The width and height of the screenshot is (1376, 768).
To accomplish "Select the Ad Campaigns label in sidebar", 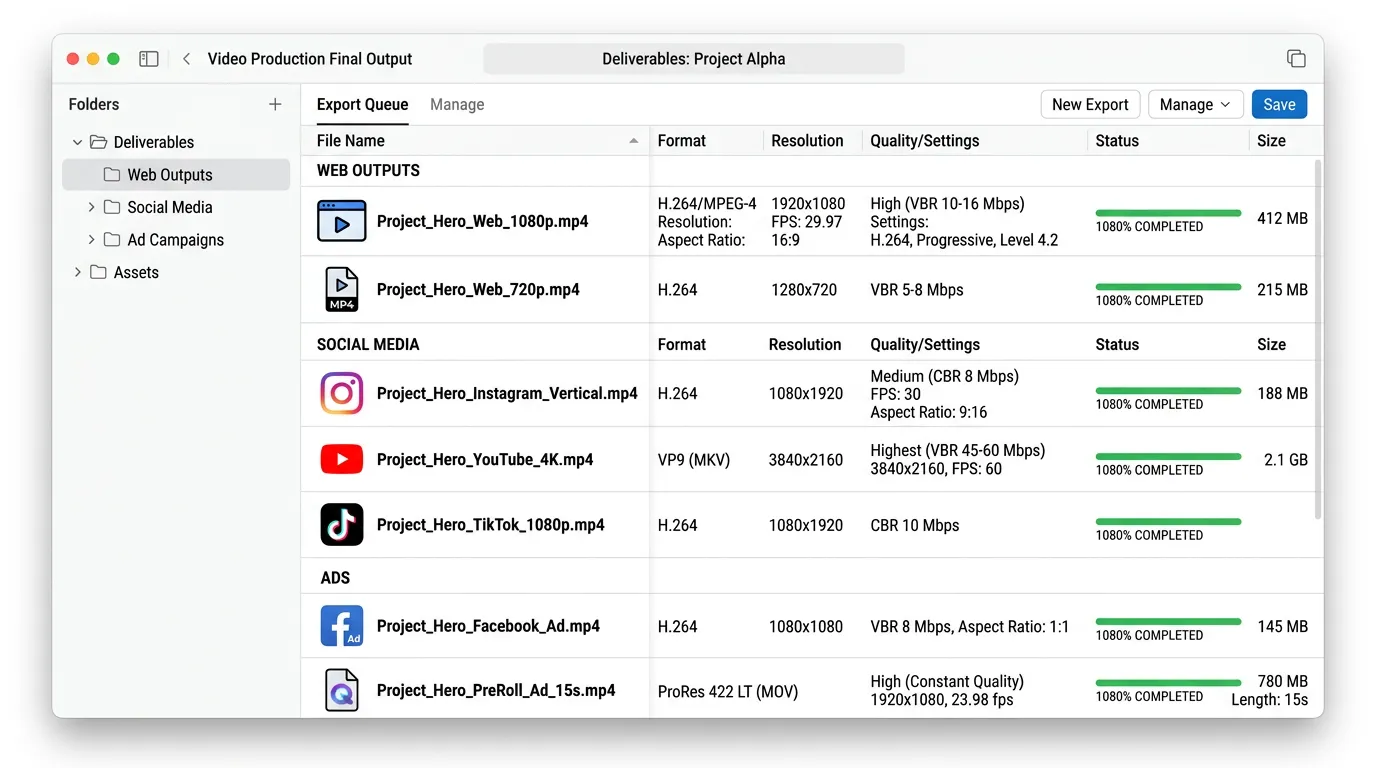I will [x=175, y=240].
